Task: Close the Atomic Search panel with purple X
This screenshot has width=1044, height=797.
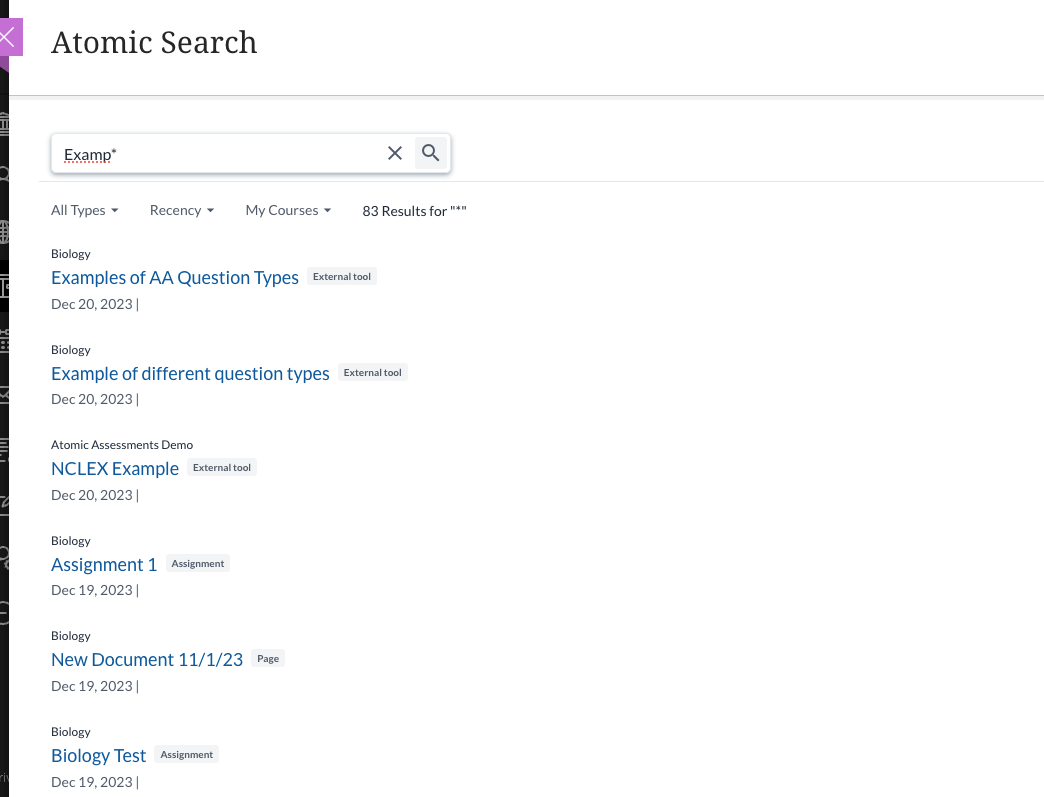Action: [x=10, y=38]
